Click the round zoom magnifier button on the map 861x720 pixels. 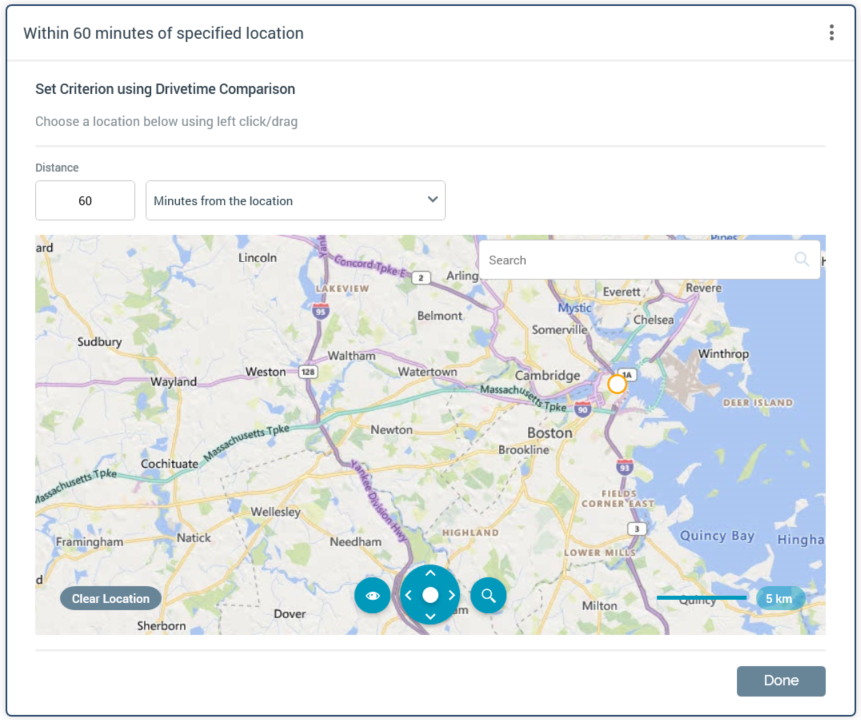coord(488,596)
